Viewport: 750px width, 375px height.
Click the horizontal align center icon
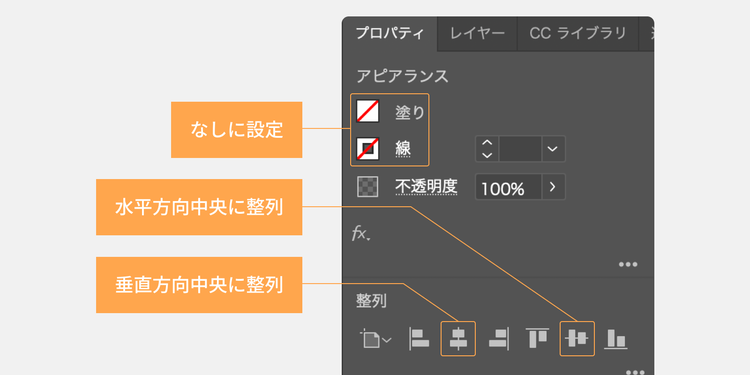[x=458, y=339]
